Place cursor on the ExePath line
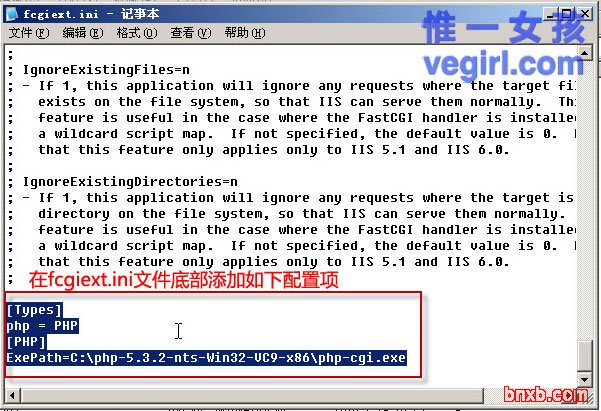 pyautogui.click(x=206, y=358)
